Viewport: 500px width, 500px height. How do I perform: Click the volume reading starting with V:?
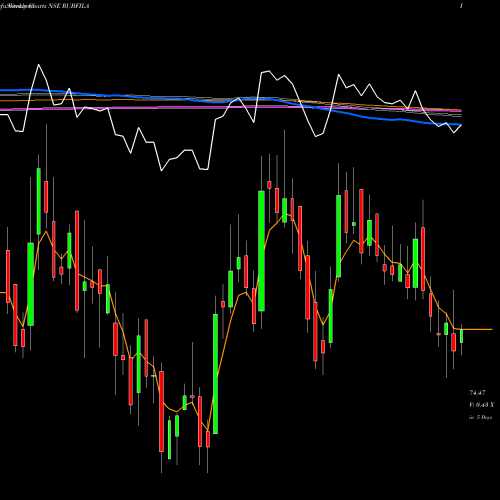pos(482,405)
